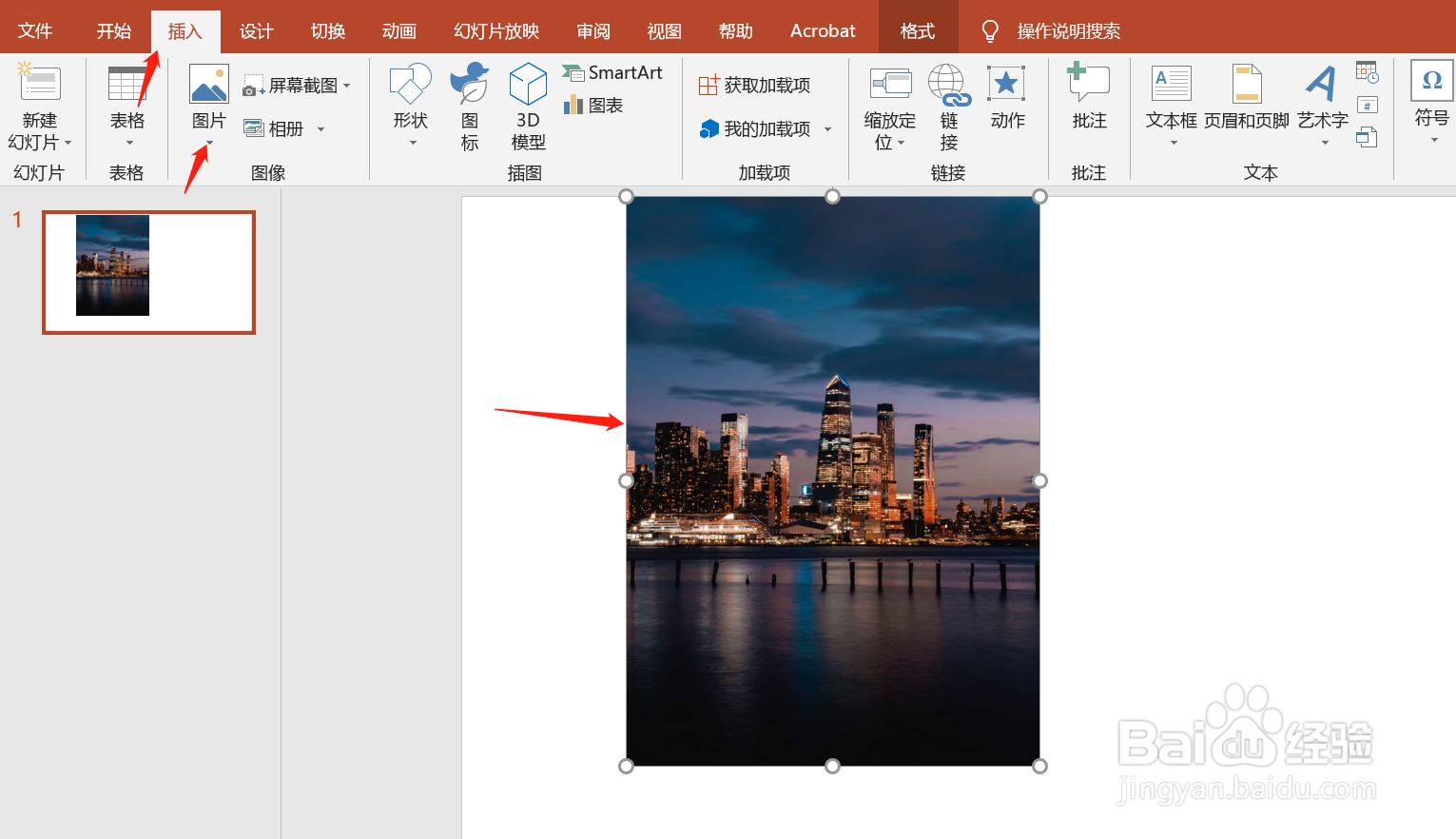Open the File (文件) tab

coord(35,31)
